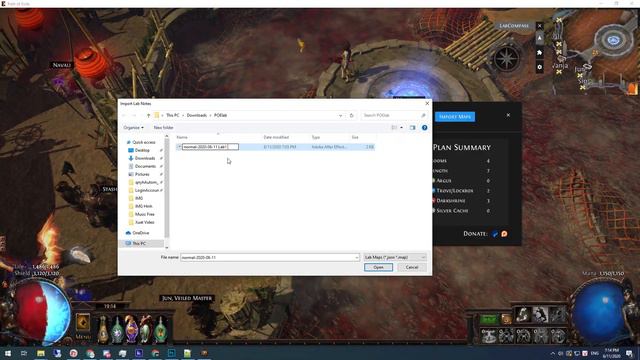
Task: Sort files by the Date modified column header
Action: (276, 137)
